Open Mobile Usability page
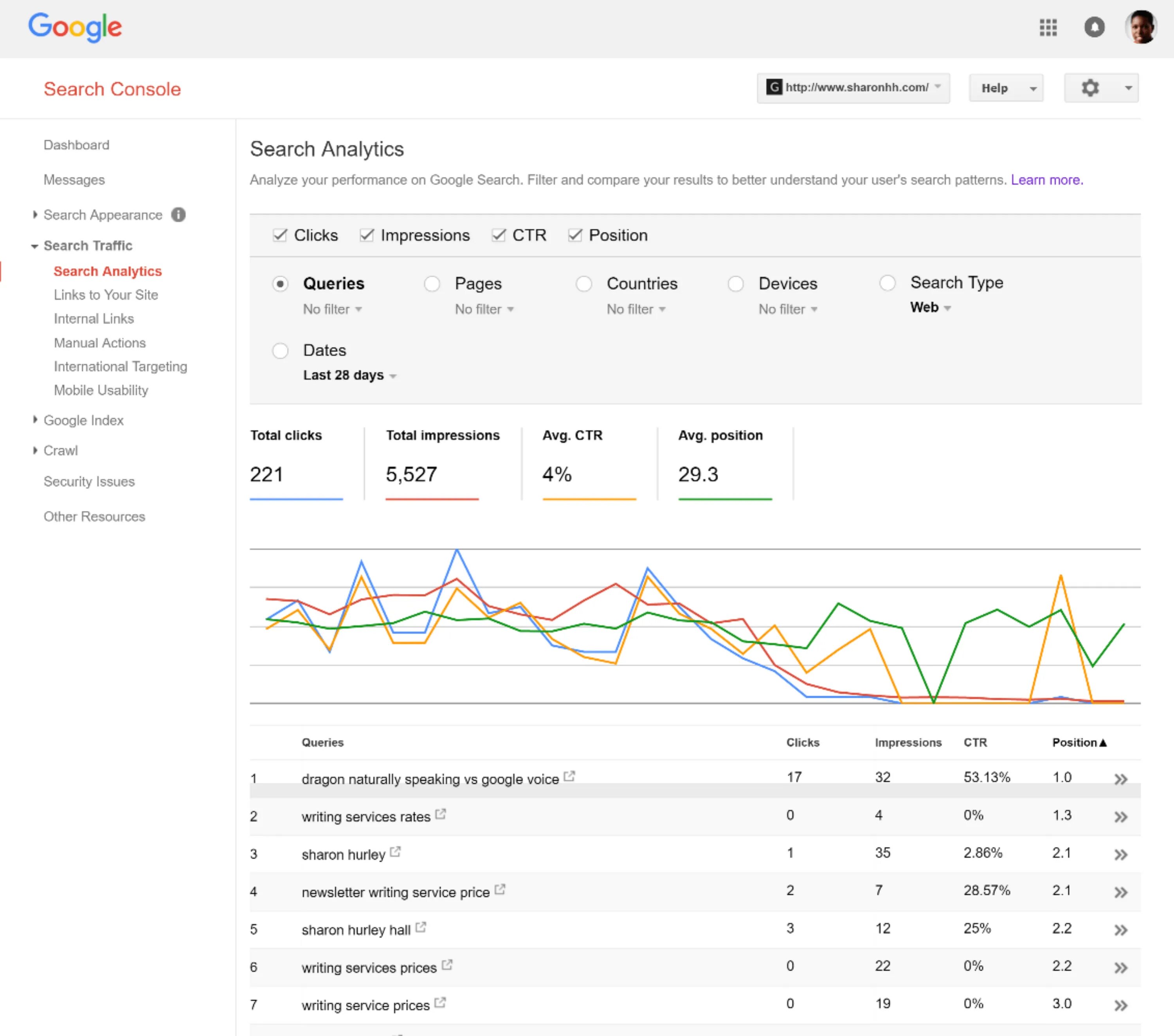 (101, 391)
